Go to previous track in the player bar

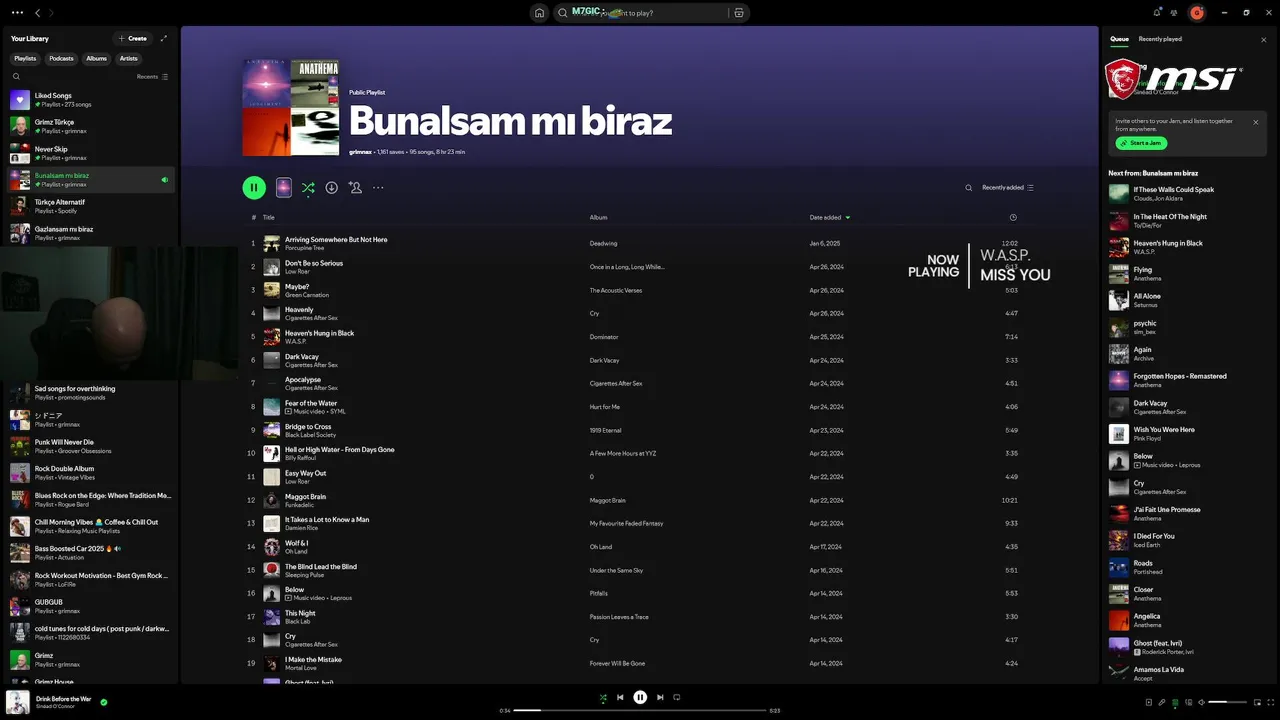coord(620,697)
